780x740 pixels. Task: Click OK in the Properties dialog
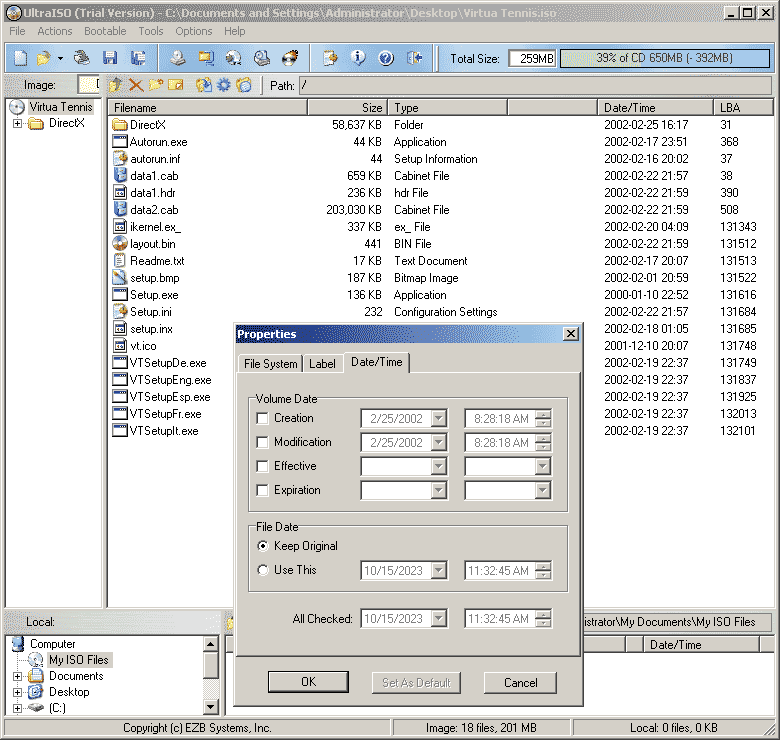click(x=308, y=682)
